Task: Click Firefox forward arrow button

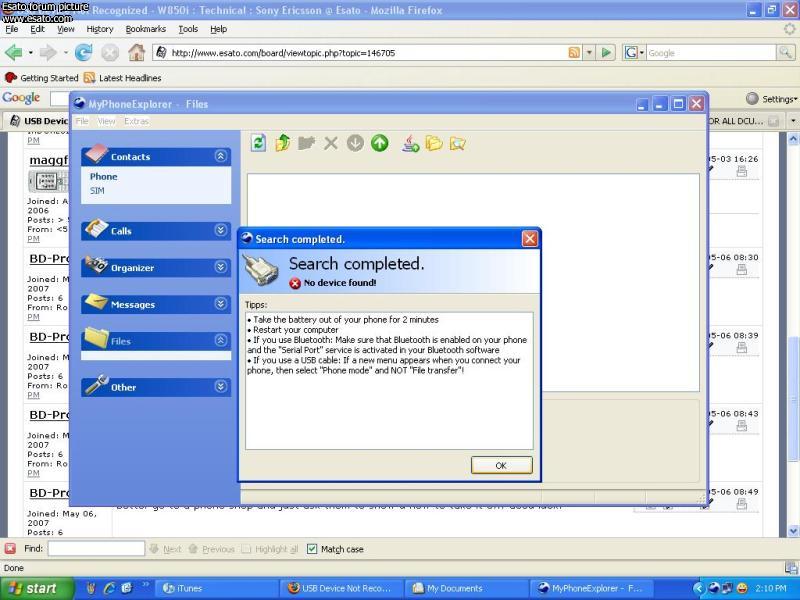Action: pos(48,52)
